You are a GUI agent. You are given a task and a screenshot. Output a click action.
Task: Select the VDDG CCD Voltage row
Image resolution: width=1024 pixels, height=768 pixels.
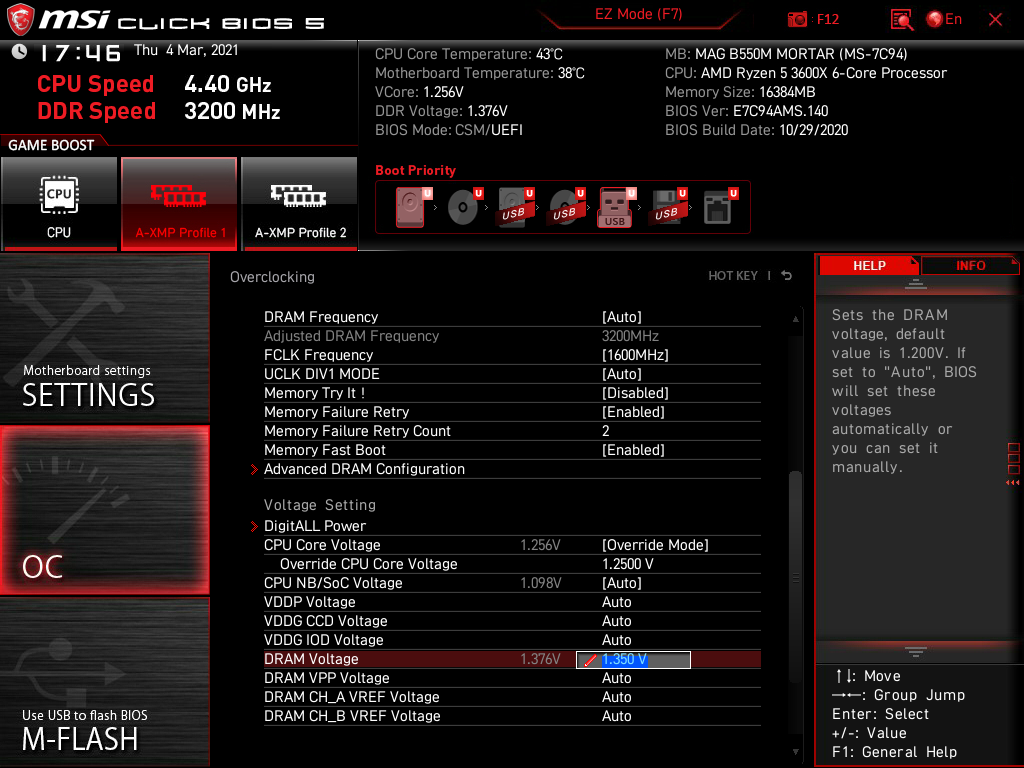coord(512,620)
